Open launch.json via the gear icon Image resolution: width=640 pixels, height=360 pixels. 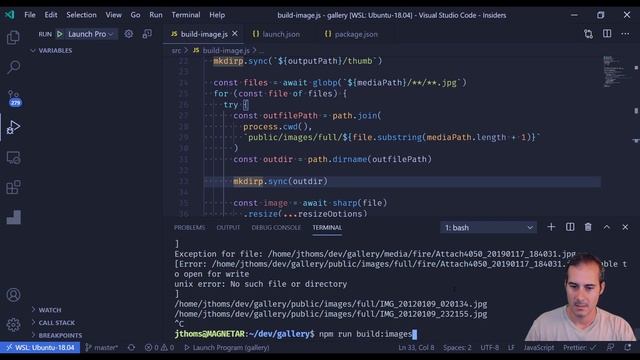(x=129, y=34)
